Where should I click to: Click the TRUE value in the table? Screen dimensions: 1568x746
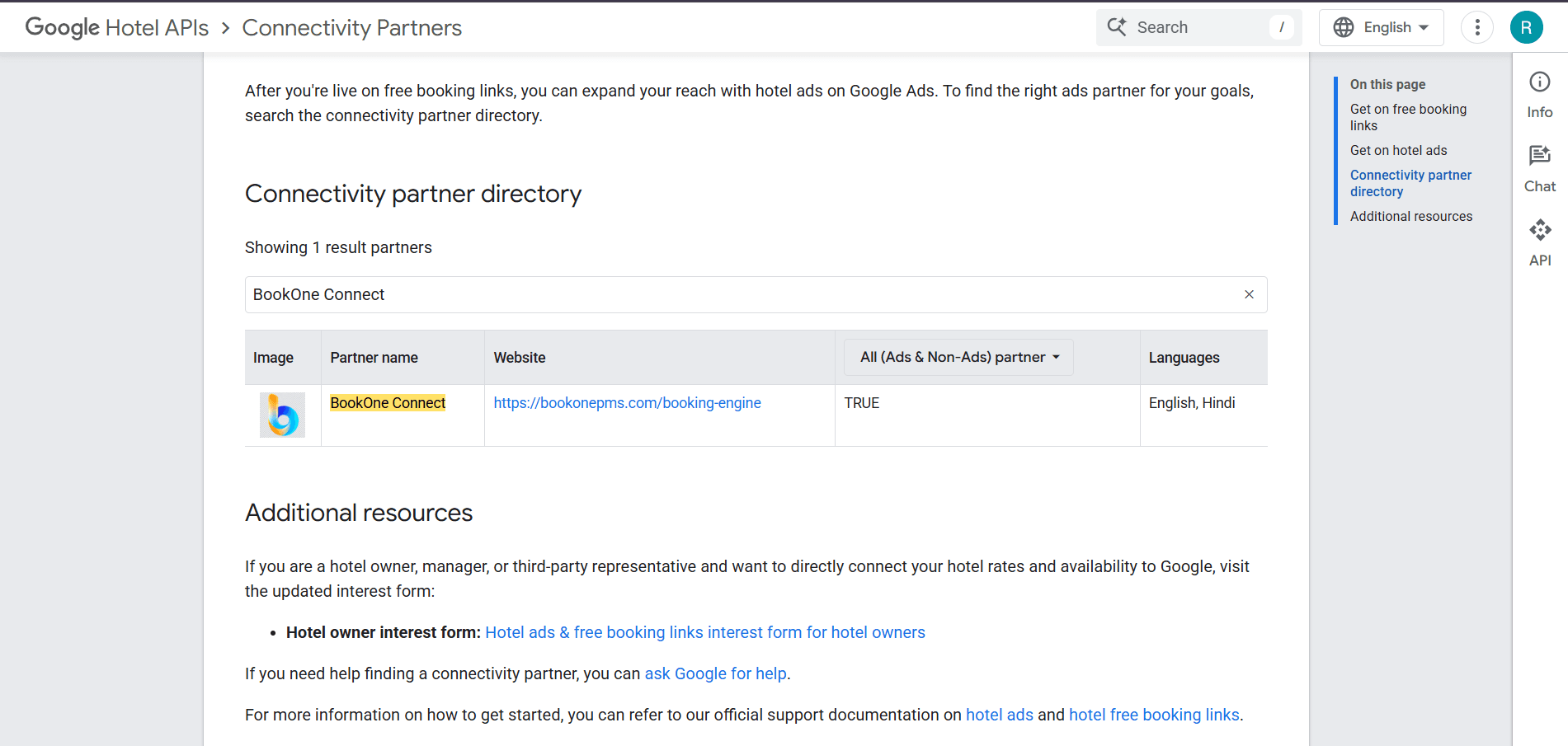(x=861, y=403)
